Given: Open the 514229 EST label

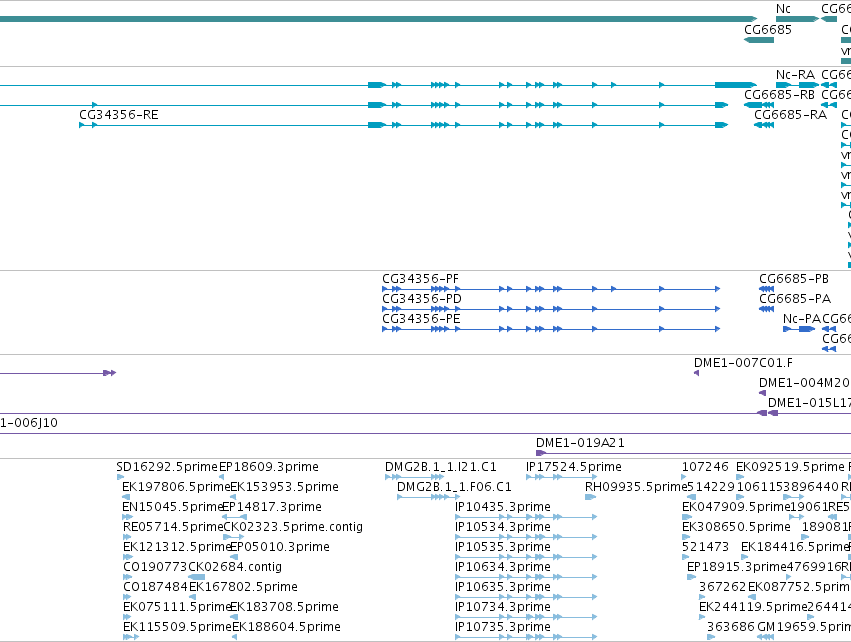Looking at the screenshot, I should pos(711,487).
